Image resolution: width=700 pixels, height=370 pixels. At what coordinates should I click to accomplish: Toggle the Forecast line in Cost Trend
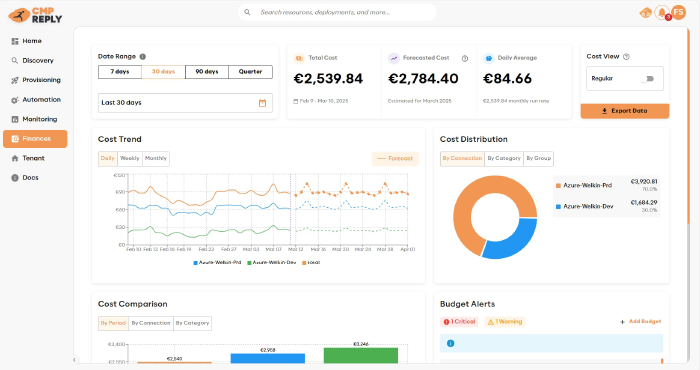click(x=395, y=158)
